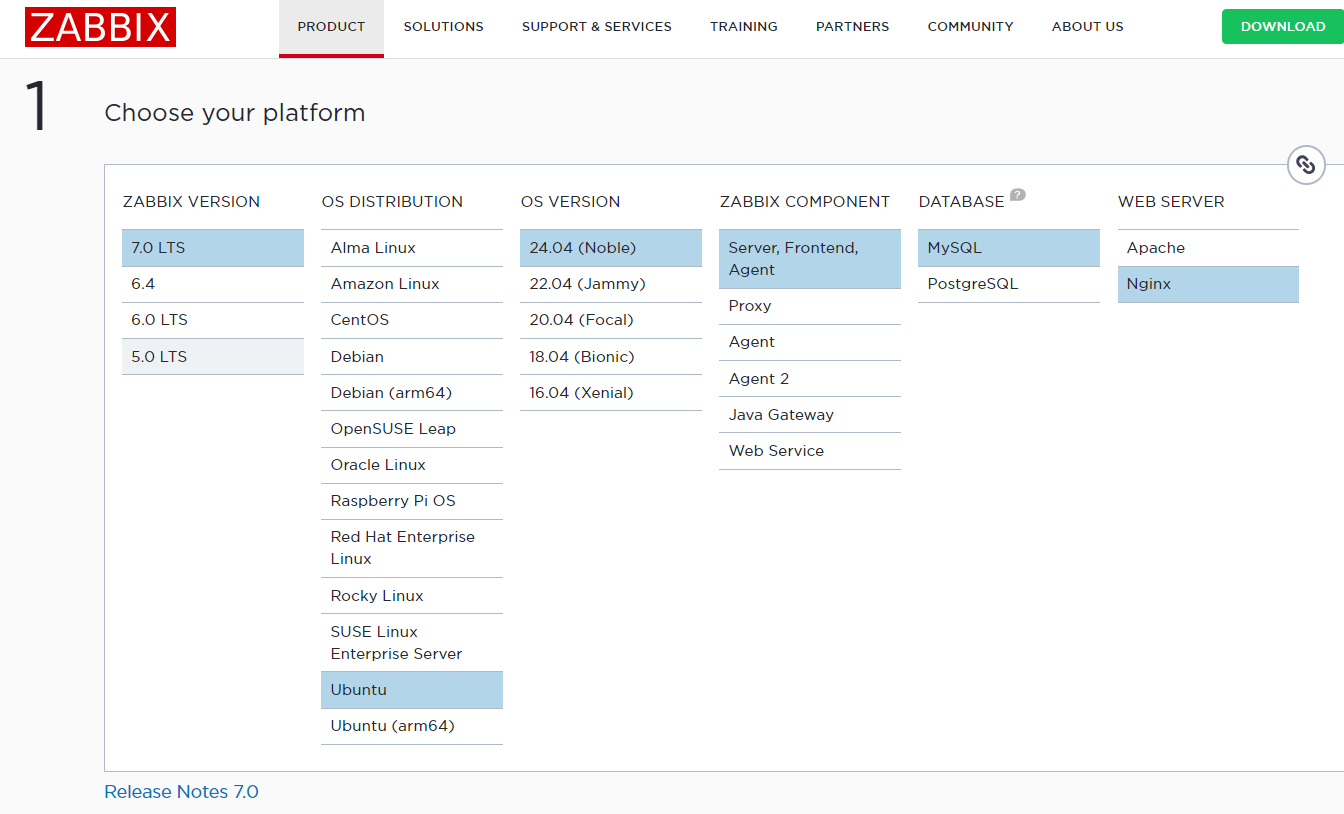Pick Apache as the web server
The width and height of the screenshot is (1344, 814).
click(x=1208, y=248)
